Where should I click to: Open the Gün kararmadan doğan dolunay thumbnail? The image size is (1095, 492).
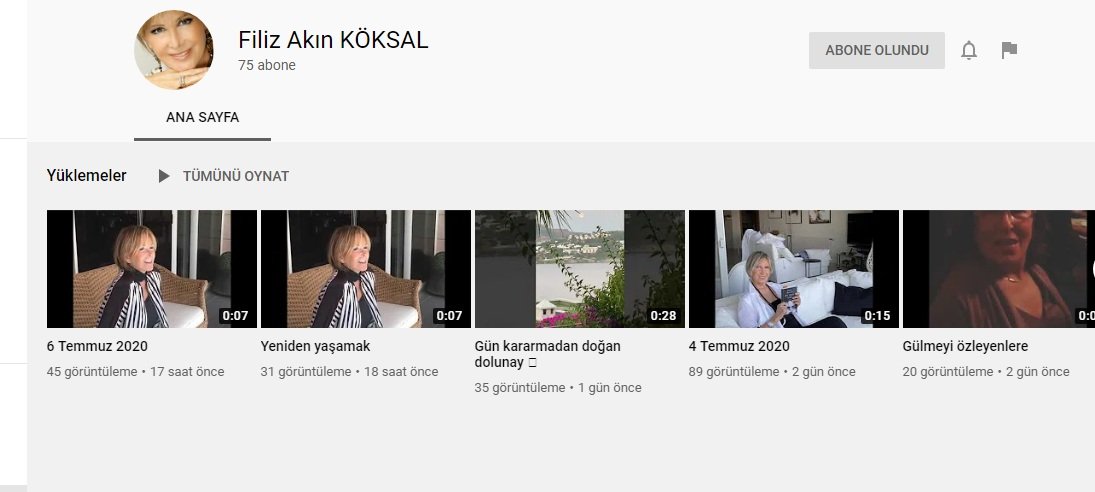tap(580, 269)
